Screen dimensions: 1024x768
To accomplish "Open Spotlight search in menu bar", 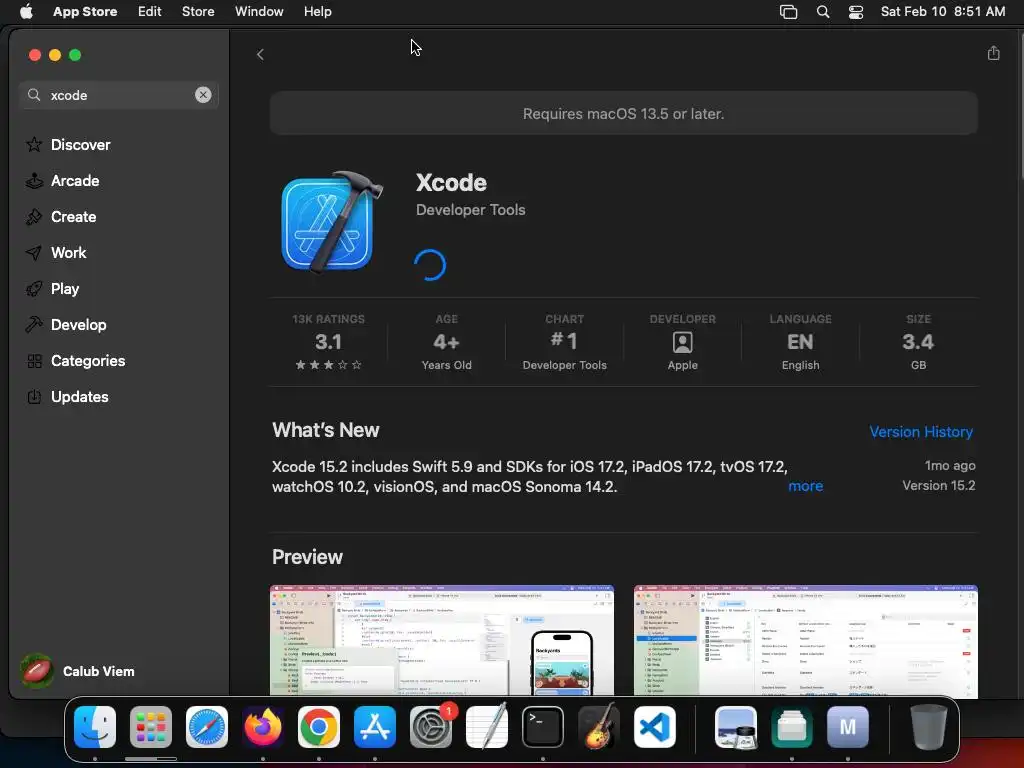I will [x=823, y=12].
